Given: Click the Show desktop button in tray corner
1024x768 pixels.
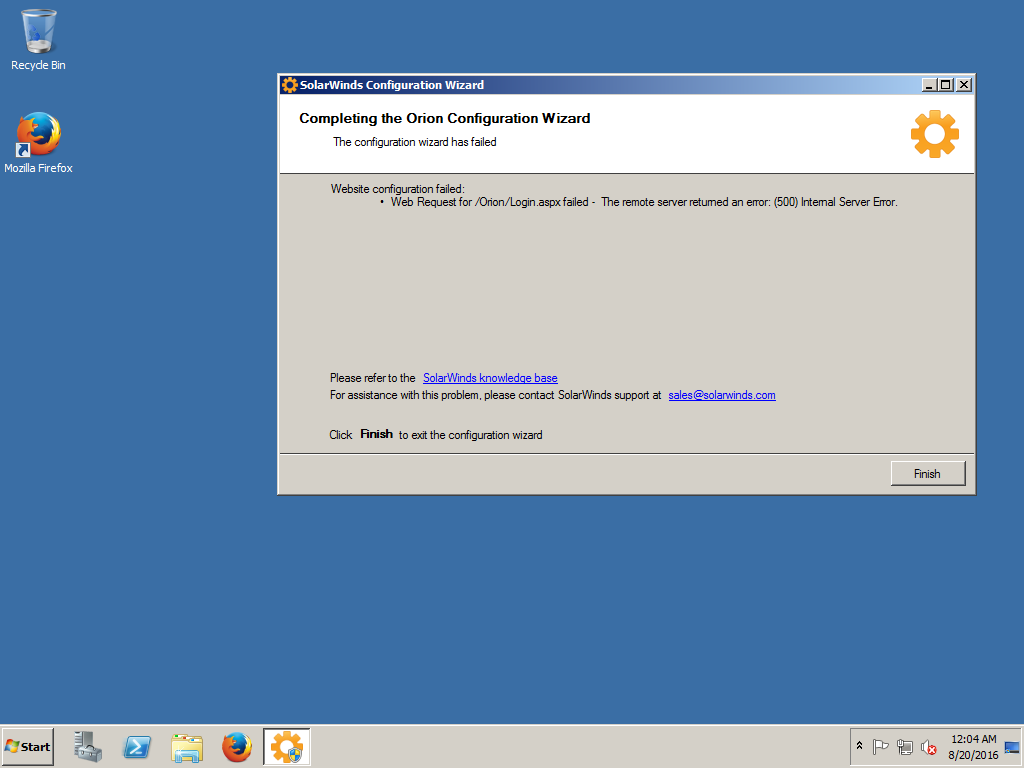Looking at the screenshot, I should [1012, 746].
